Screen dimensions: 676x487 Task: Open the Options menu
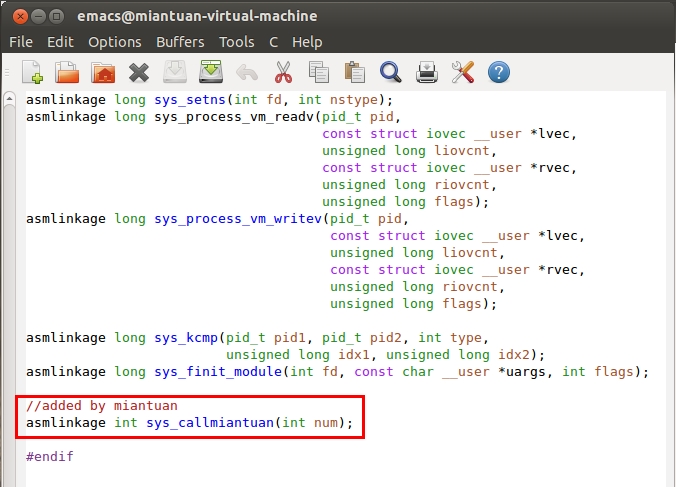pyautogui.click(x=115, y=42)
